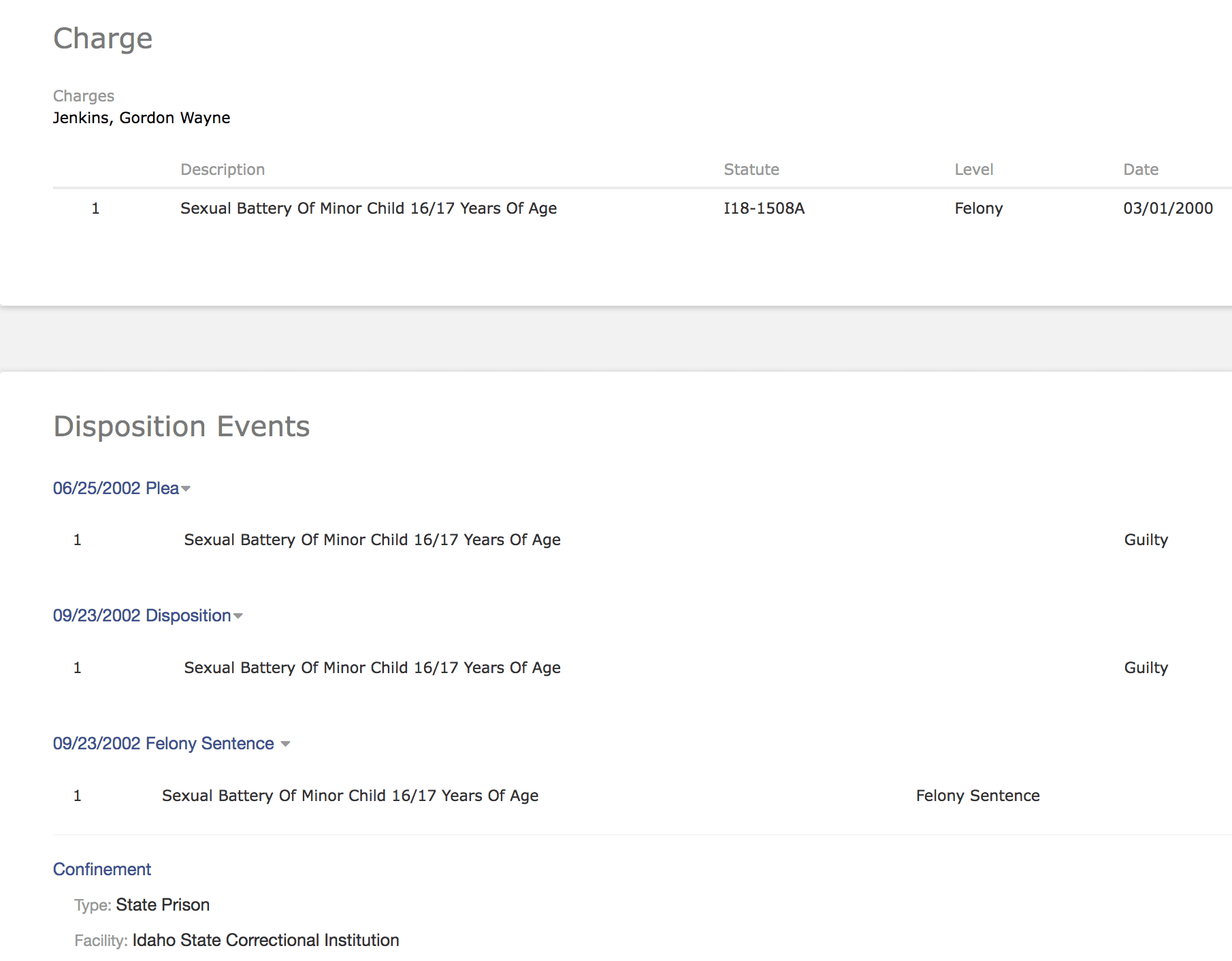Click the caret arrow beside 09/23/2002 Disposition
The image size is (1232, 961).
point(238,616)
